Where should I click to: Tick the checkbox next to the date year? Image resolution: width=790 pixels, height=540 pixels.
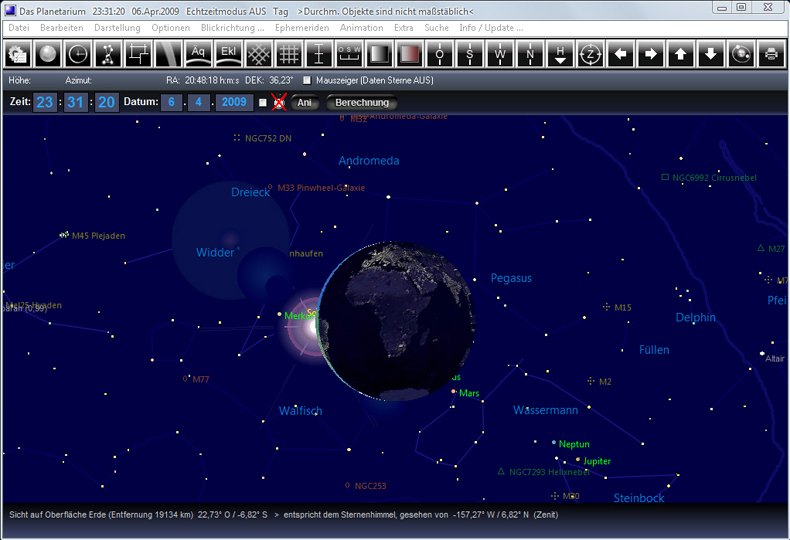click(262, 102)
